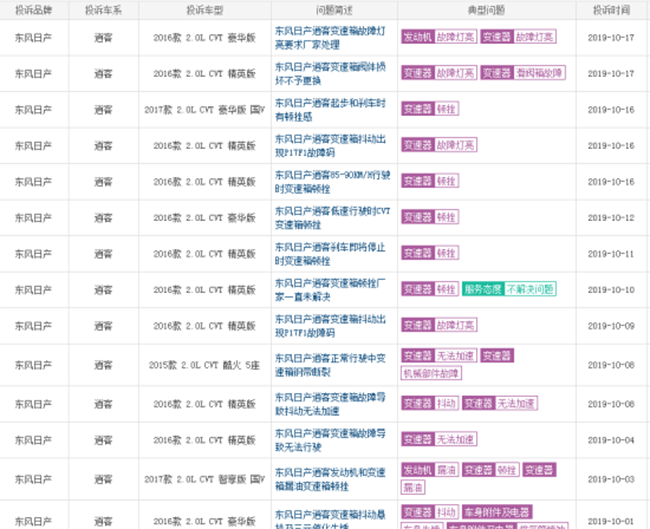
Task: Open the P1TF1故障码 complaint dated 2019-10-16
Action: coord(330,146)
